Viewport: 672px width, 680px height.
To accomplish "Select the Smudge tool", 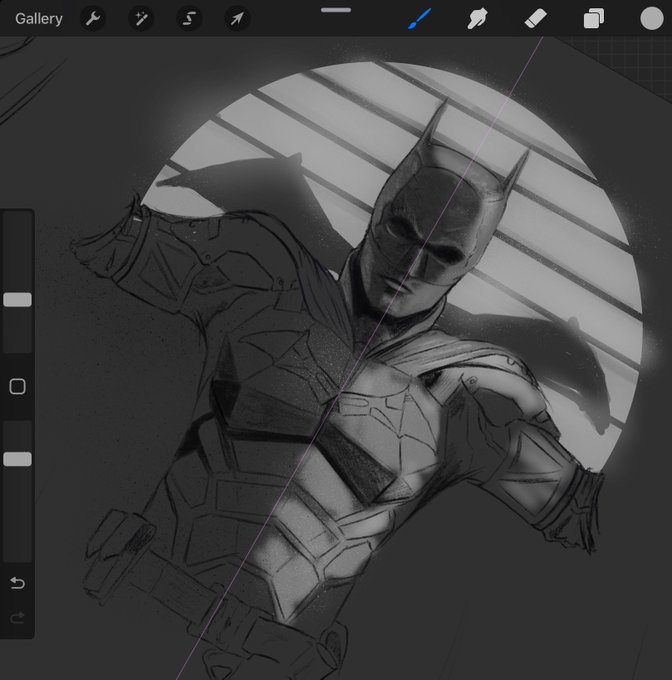I will pyautogui.click(x=477, y=19).
